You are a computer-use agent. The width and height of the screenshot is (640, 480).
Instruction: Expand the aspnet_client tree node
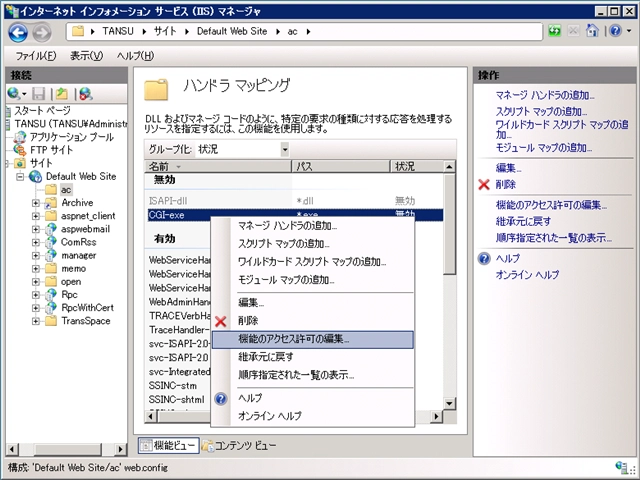(36, 216)
